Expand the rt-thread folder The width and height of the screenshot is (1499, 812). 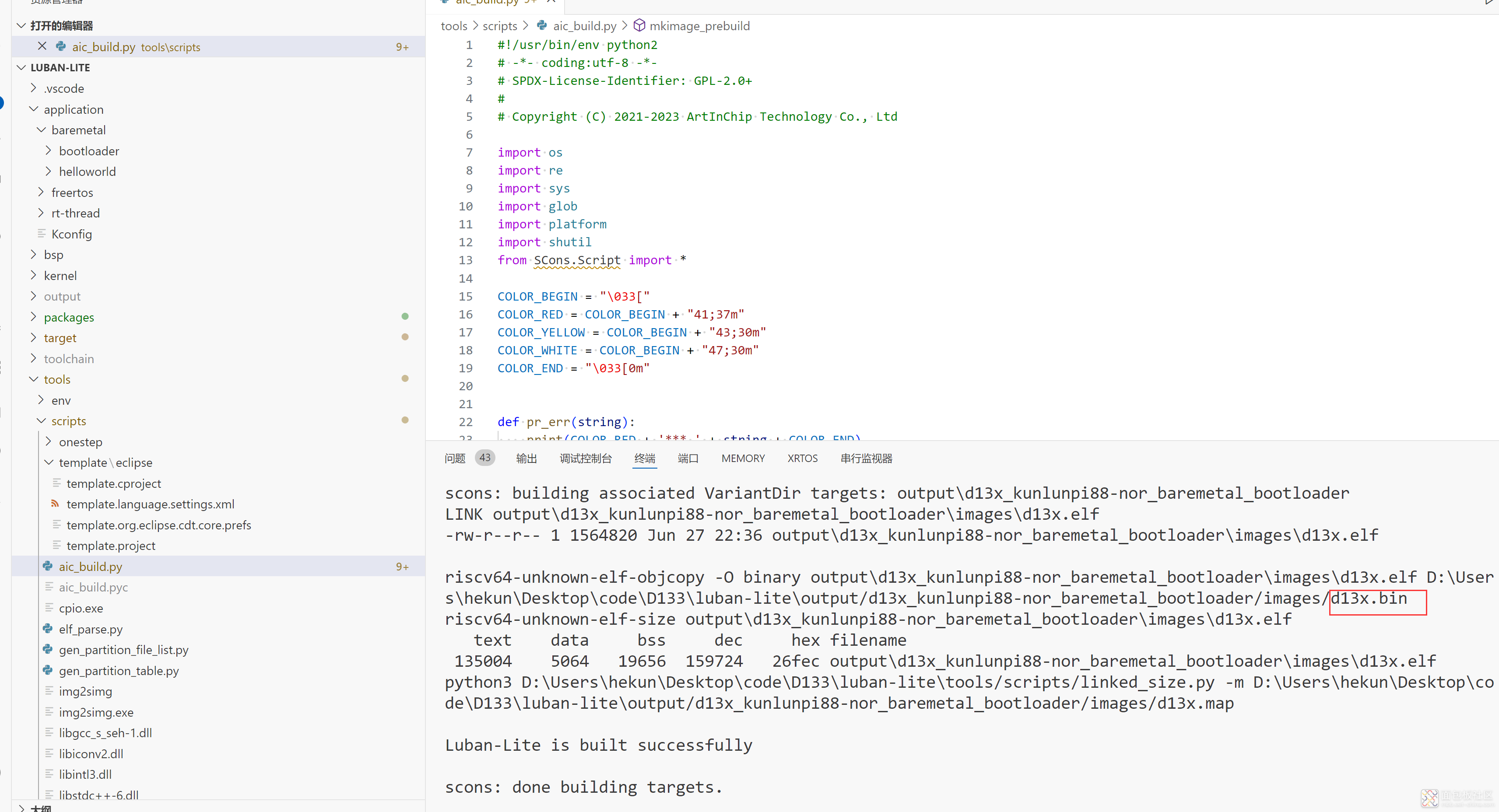pos(41,212)
